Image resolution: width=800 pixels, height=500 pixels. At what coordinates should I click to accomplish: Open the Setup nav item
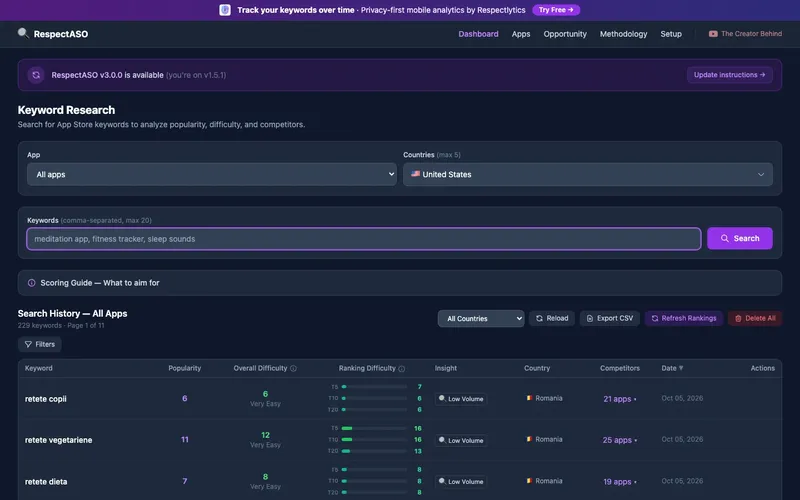(x=671, y=34)
